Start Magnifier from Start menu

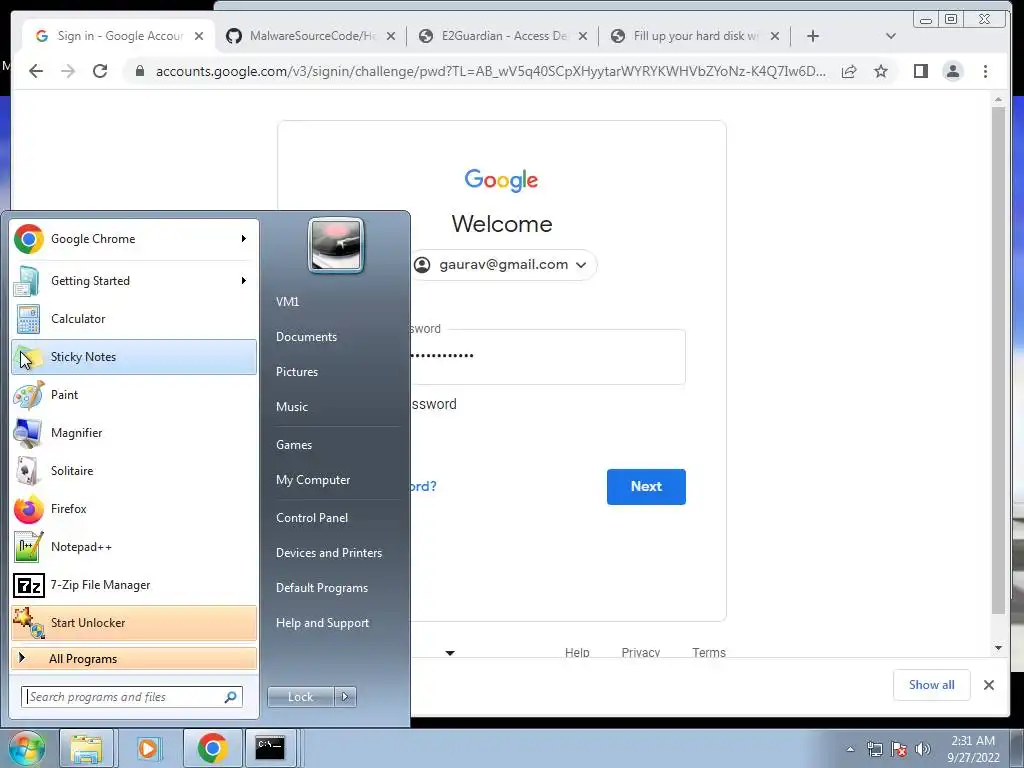(133, 432)
